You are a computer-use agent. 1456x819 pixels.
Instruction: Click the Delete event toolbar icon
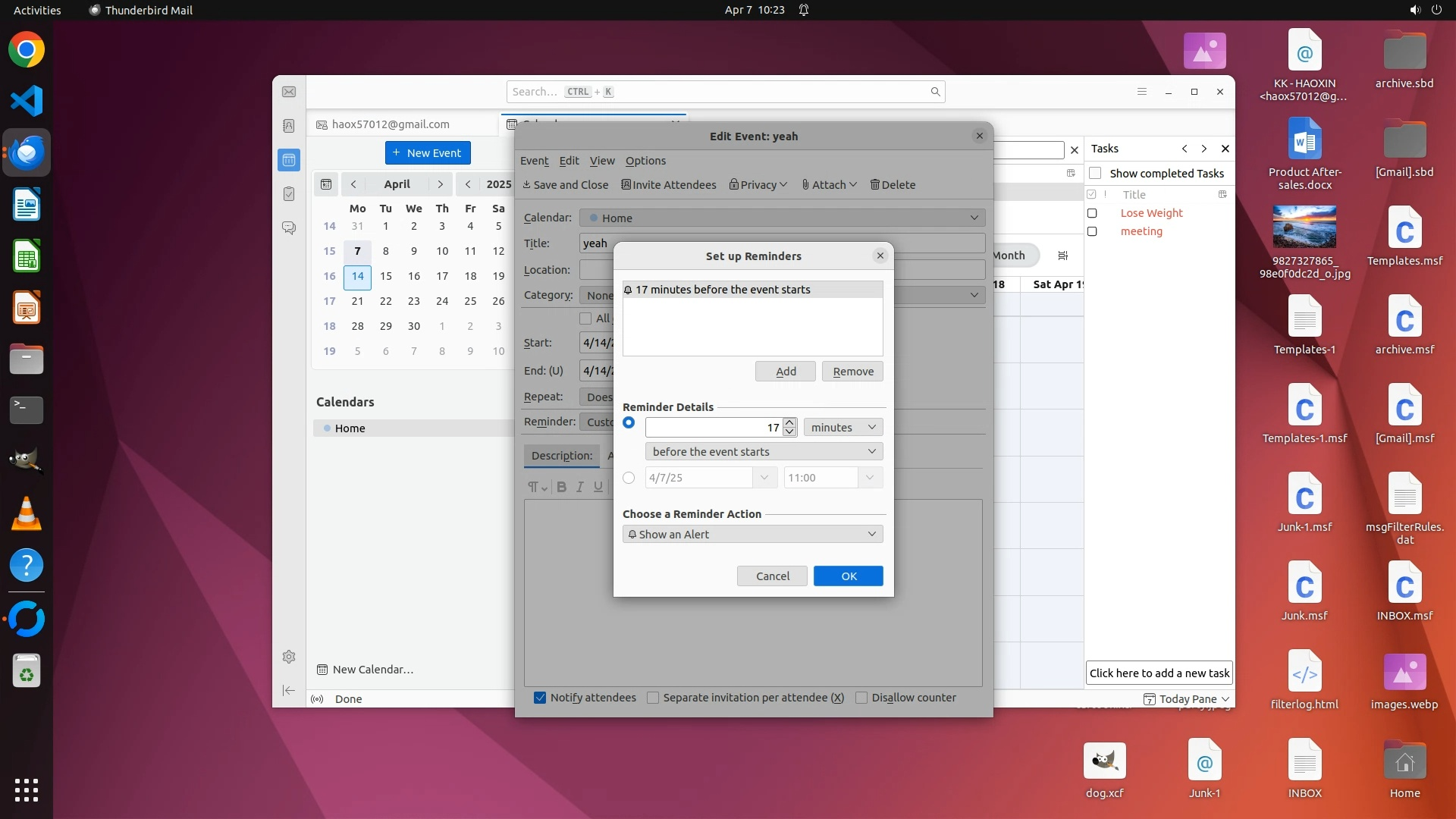pyautogui.click(x=893, y=185)
